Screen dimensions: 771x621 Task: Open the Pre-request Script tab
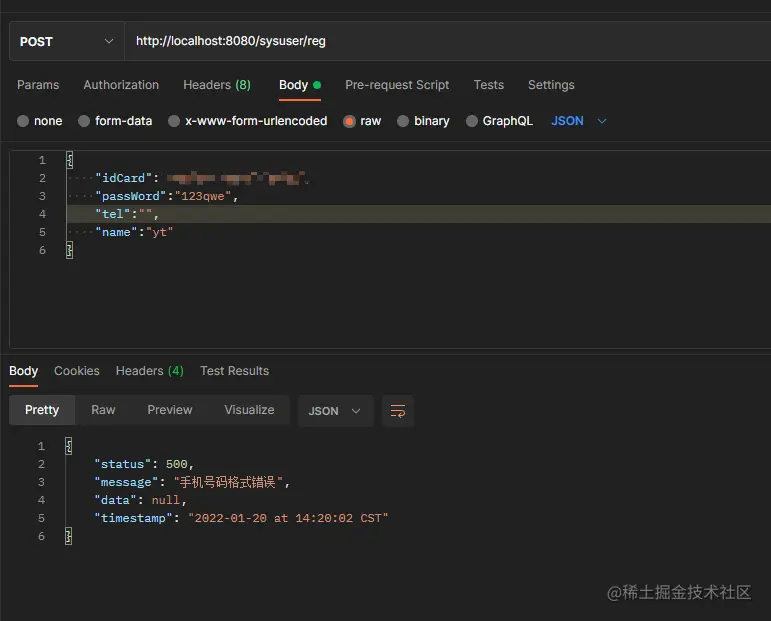[397, 85]
